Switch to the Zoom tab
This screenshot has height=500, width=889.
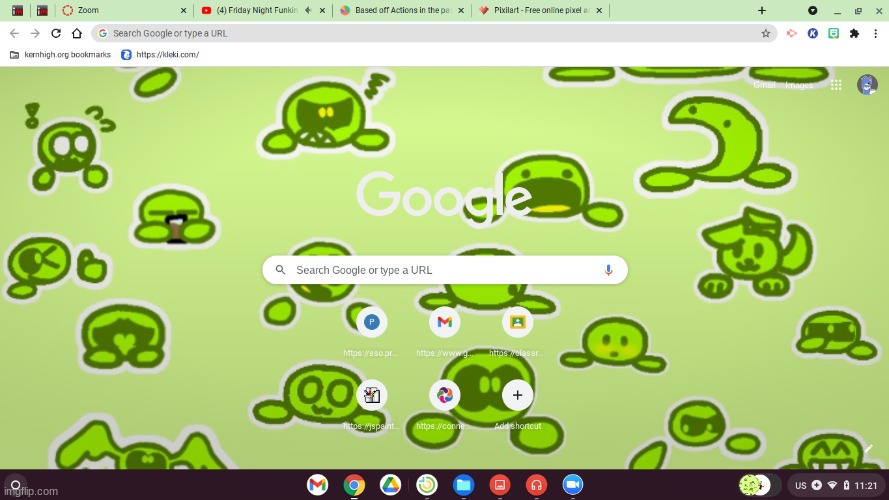[124, 10]
